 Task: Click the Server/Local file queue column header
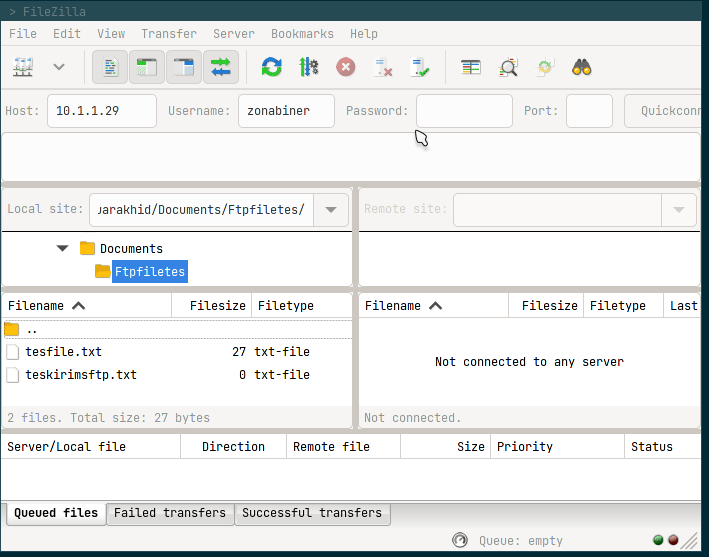coord(90,447)
